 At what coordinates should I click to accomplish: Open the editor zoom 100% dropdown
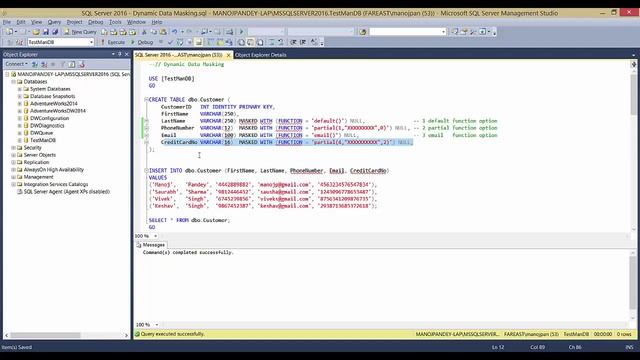(156, 236)
